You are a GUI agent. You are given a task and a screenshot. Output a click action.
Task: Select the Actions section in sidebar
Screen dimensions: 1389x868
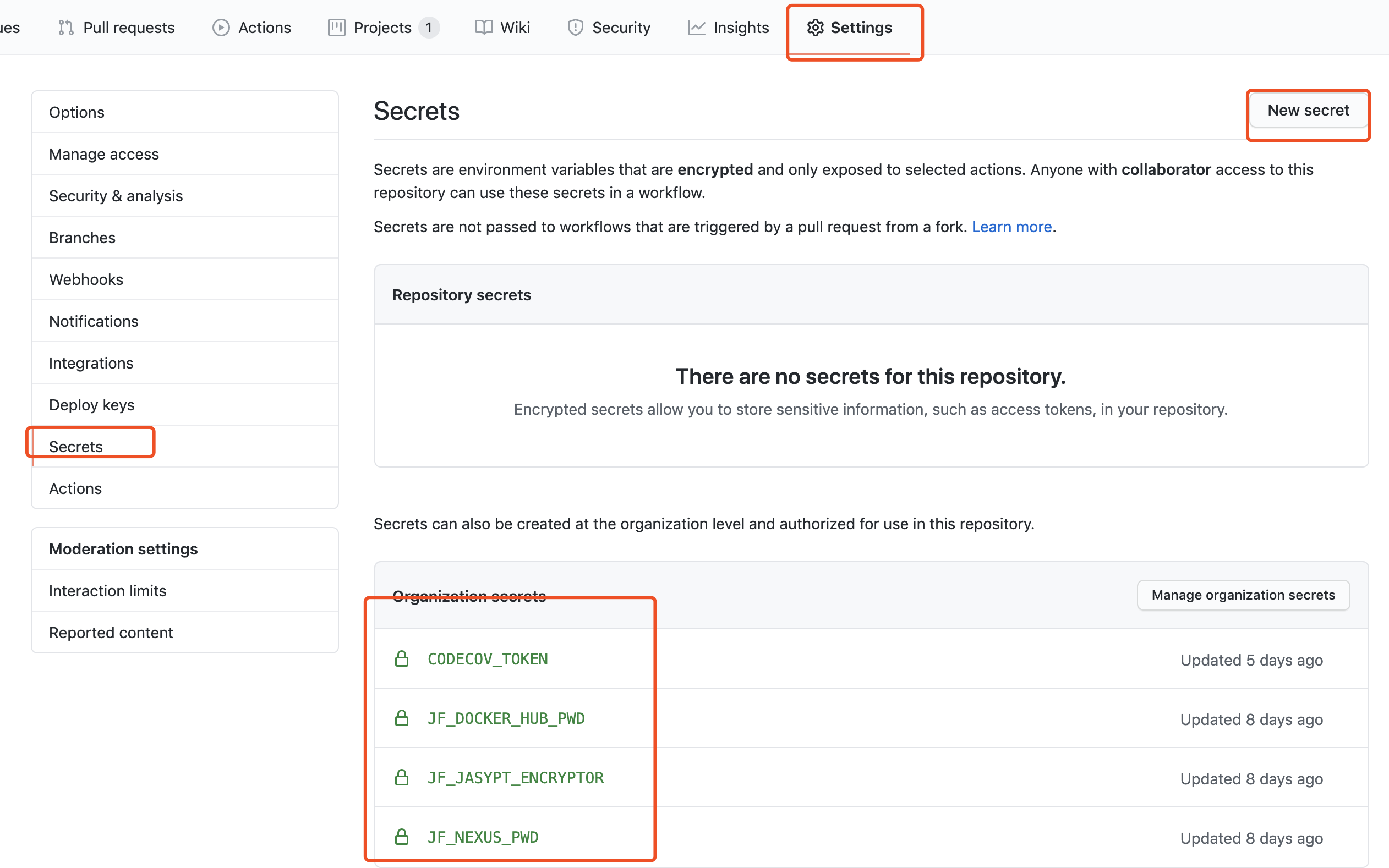(75, 488)
